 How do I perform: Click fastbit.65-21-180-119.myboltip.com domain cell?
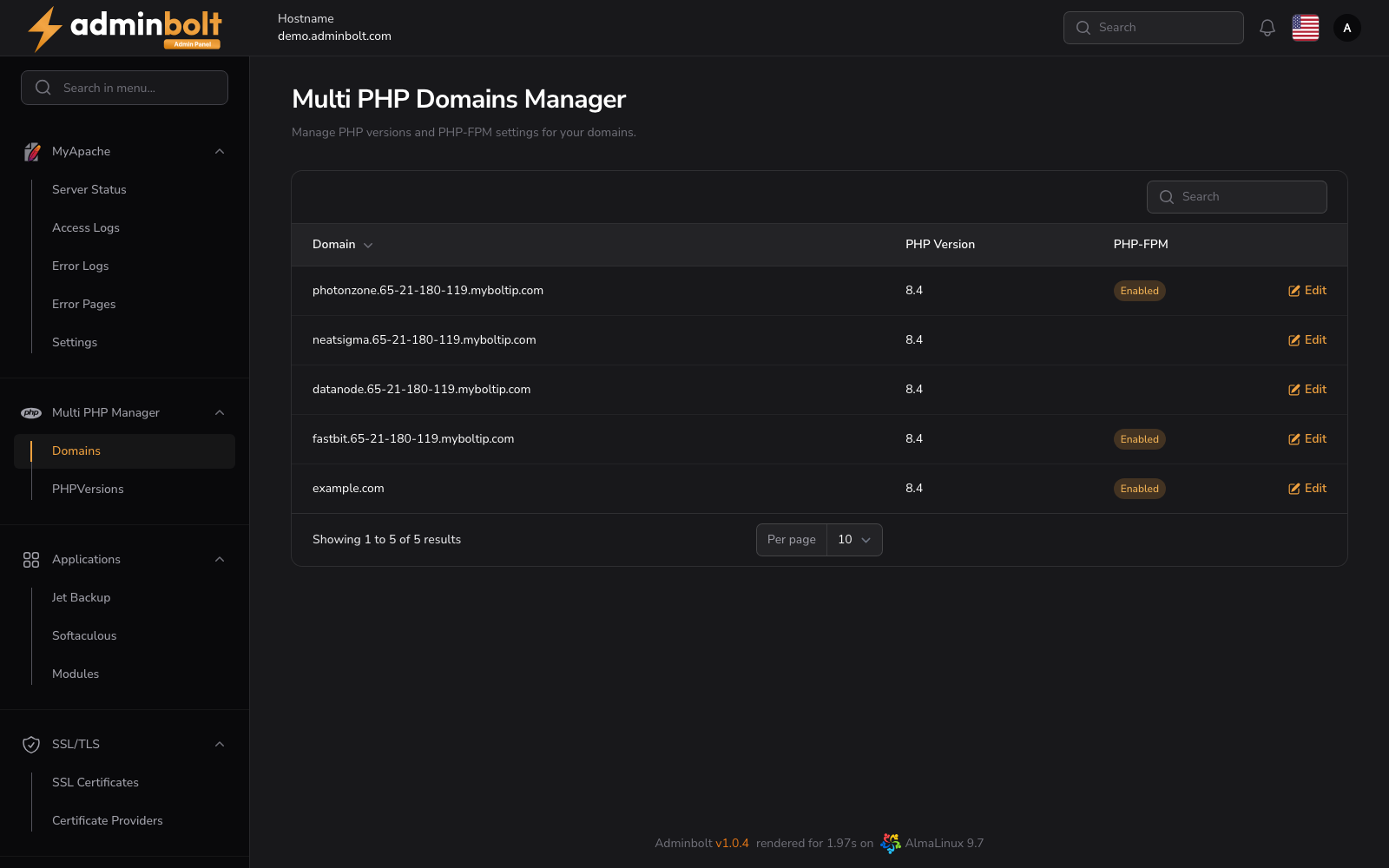413,439
